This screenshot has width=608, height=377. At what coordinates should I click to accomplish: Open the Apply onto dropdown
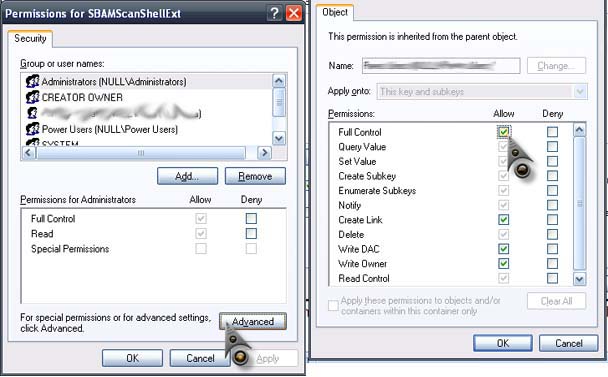(580, 92)
